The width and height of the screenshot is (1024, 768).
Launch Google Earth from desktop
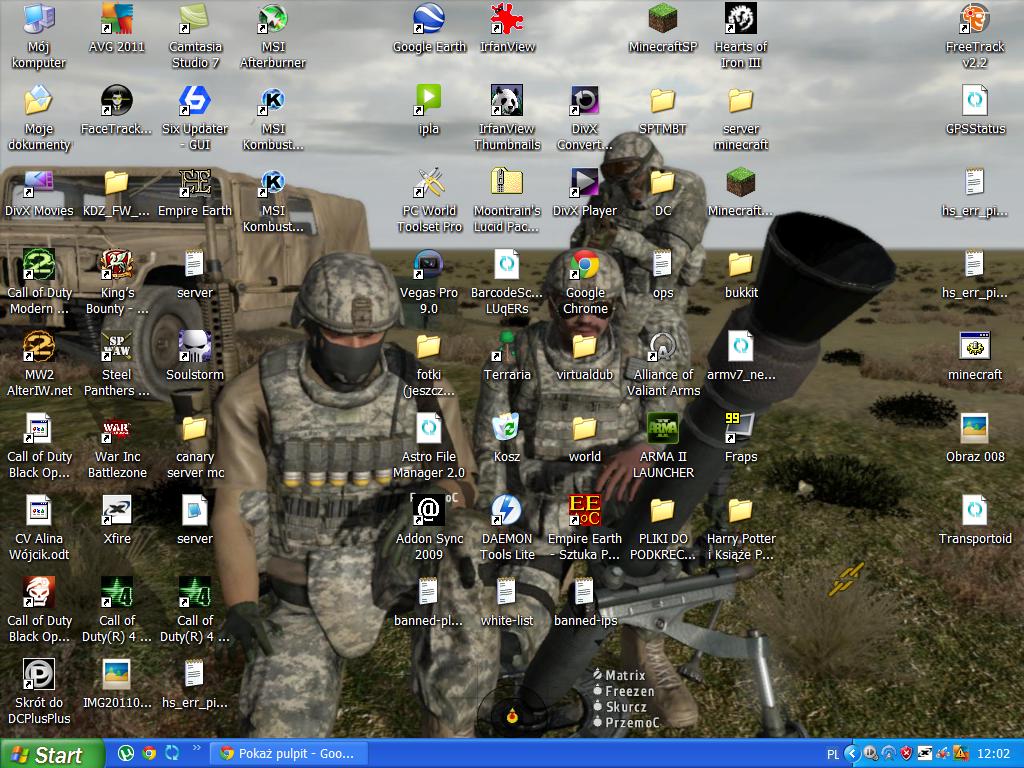click(x=429, y=20)
